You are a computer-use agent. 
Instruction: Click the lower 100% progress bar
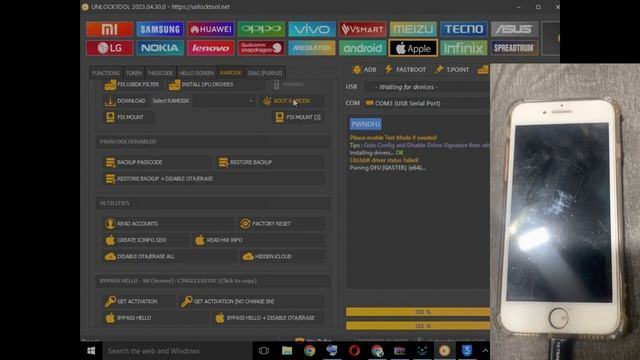pyautogui.click(x=418, y=326)
